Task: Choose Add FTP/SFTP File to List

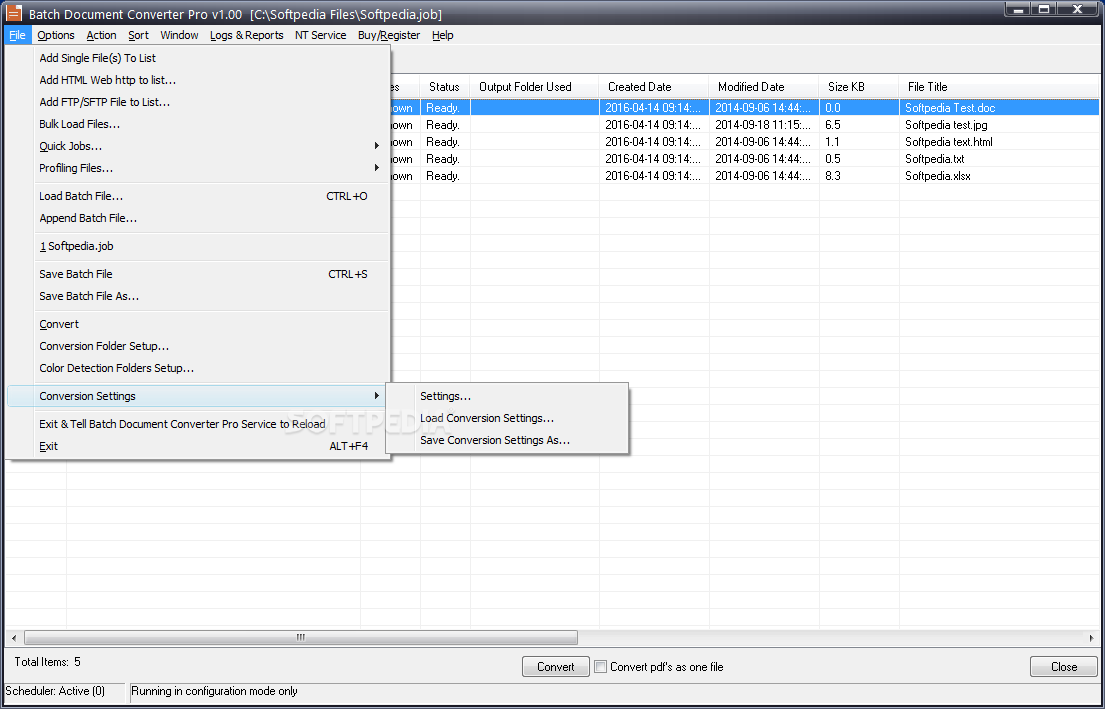Action: click(197, 102)
